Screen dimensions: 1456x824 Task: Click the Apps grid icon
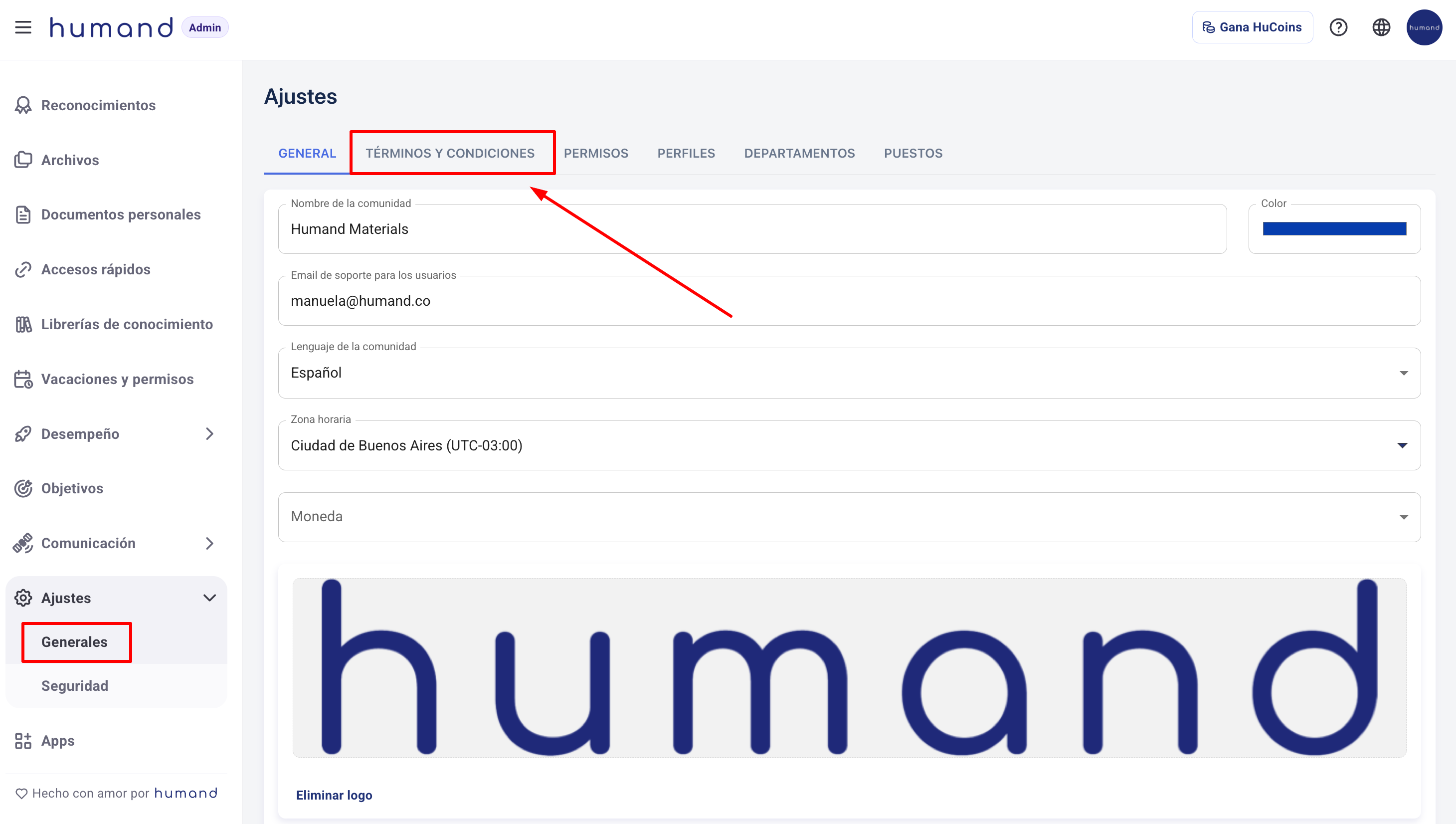click(23, 741)
